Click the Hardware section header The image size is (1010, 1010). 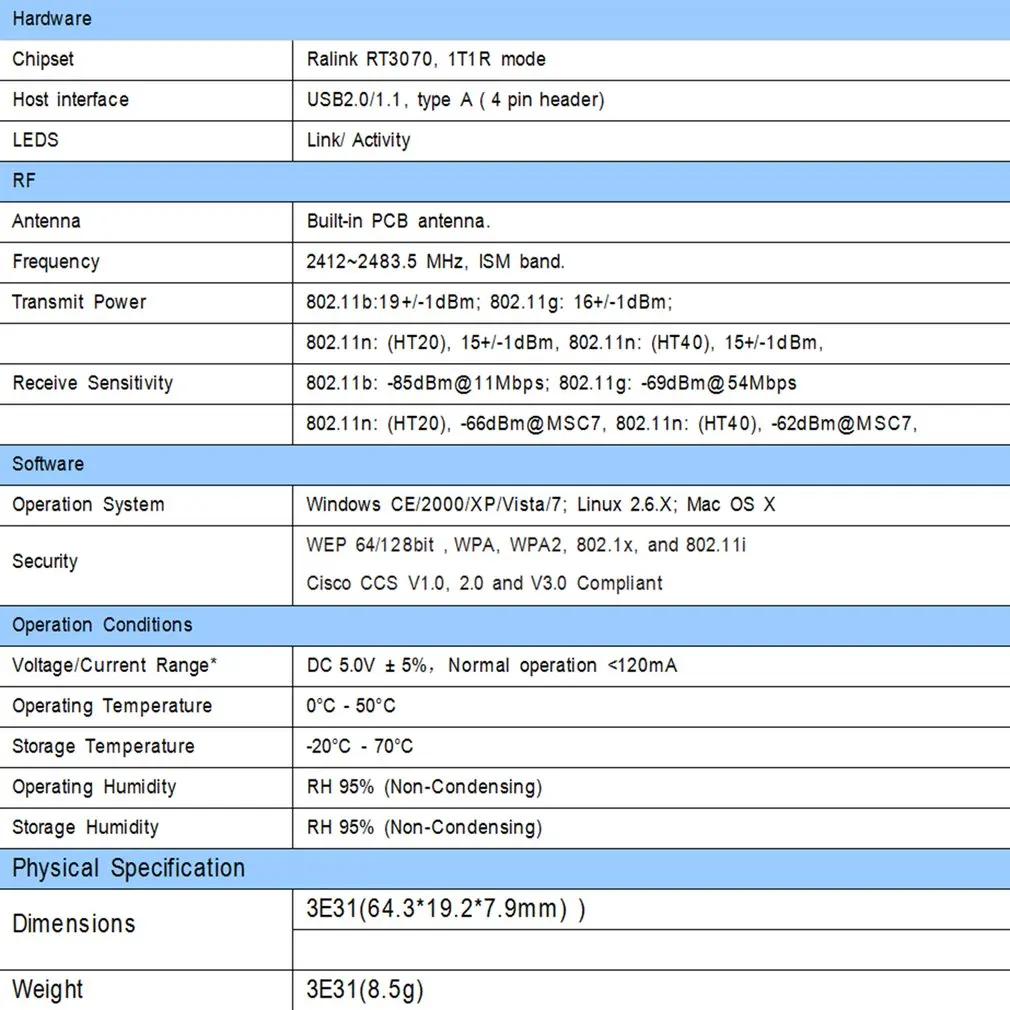pos(504,19)
